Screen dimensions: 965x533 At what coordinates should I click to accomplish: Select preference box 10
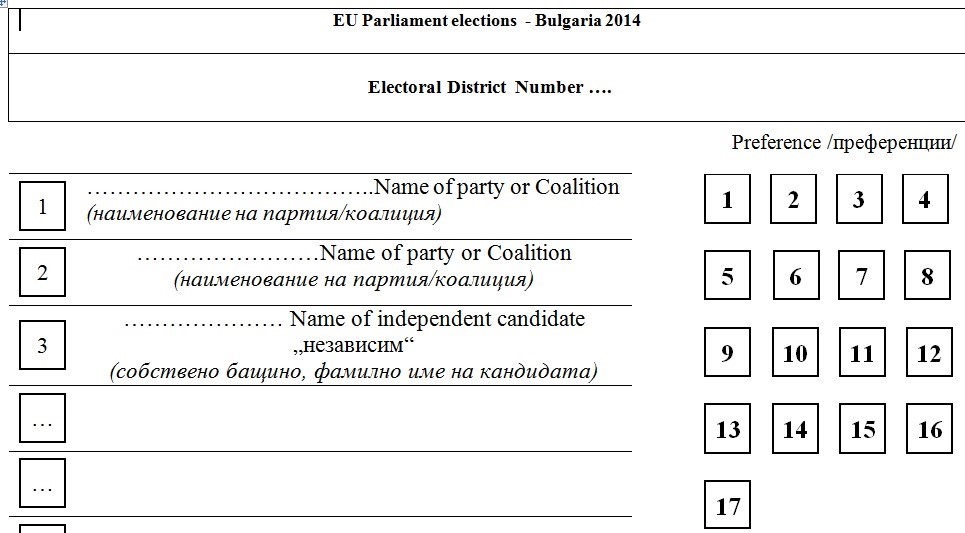click(x=795, y=352)
